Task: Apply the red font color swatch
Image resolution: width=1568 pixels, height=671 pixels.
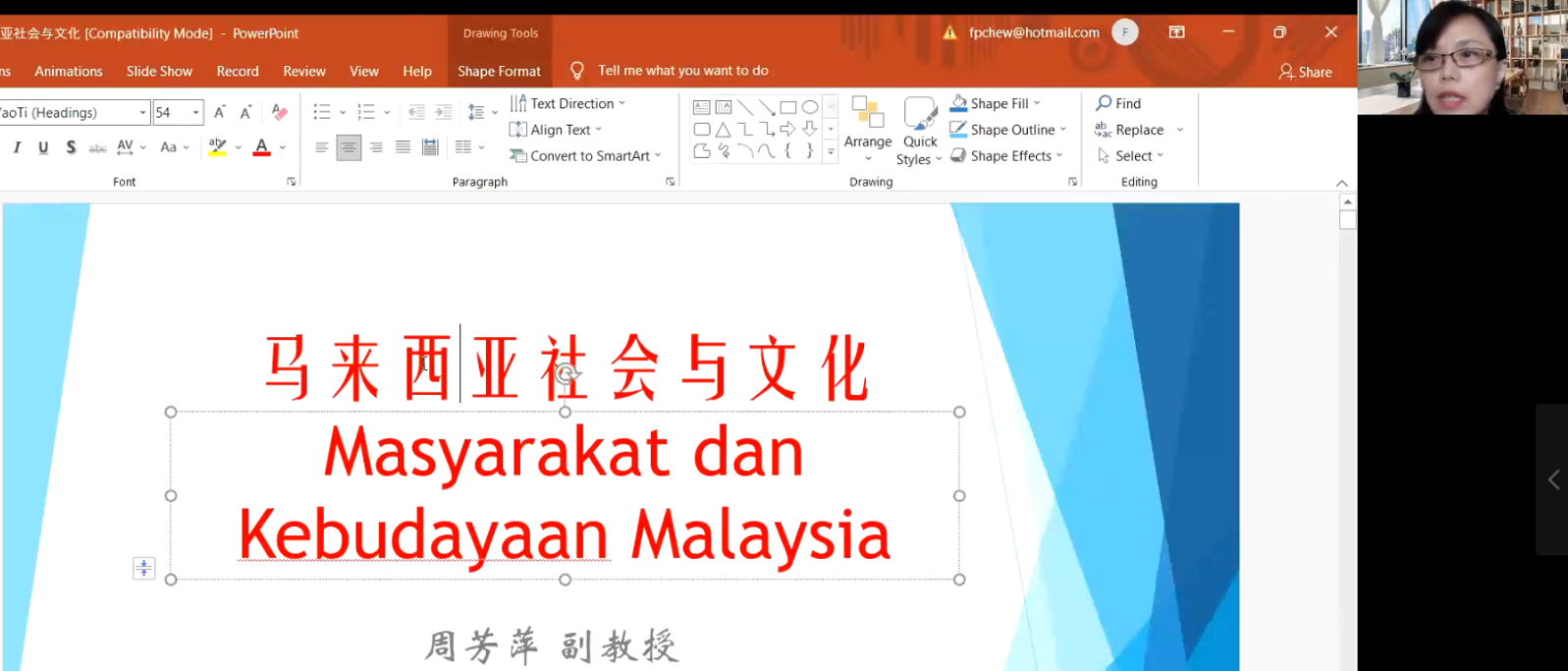Action: (x=261, y=147)
